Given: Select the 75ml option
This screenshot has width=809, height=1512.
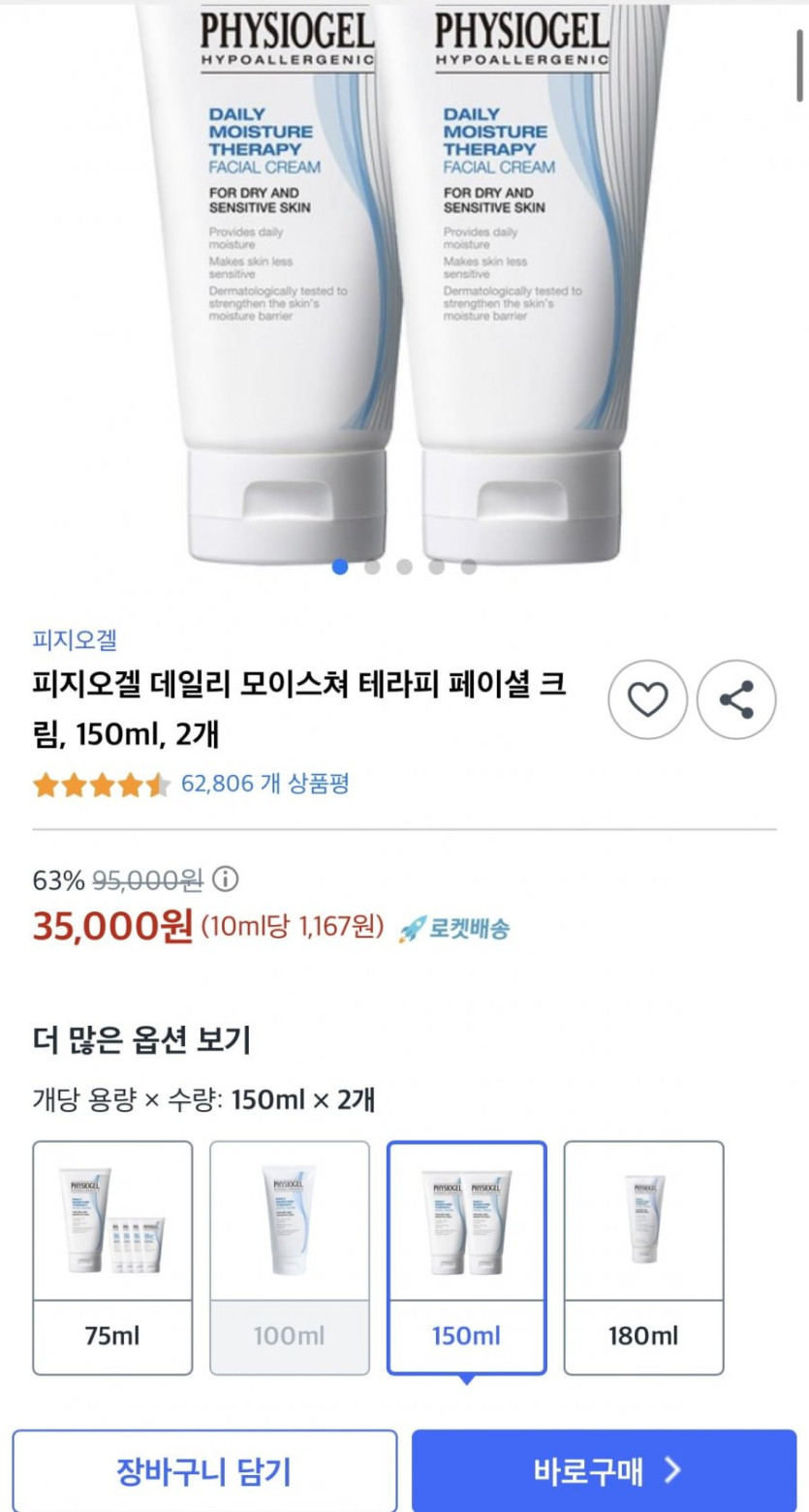Looking at the screenshot, I should tap(112, 1257).
